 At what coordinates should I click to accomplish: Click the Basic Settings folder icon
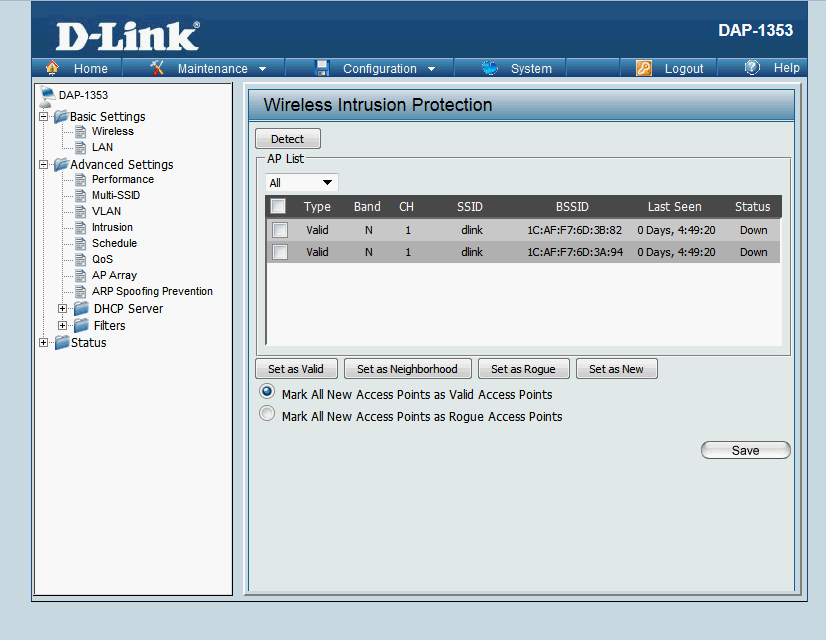(61, 116)
